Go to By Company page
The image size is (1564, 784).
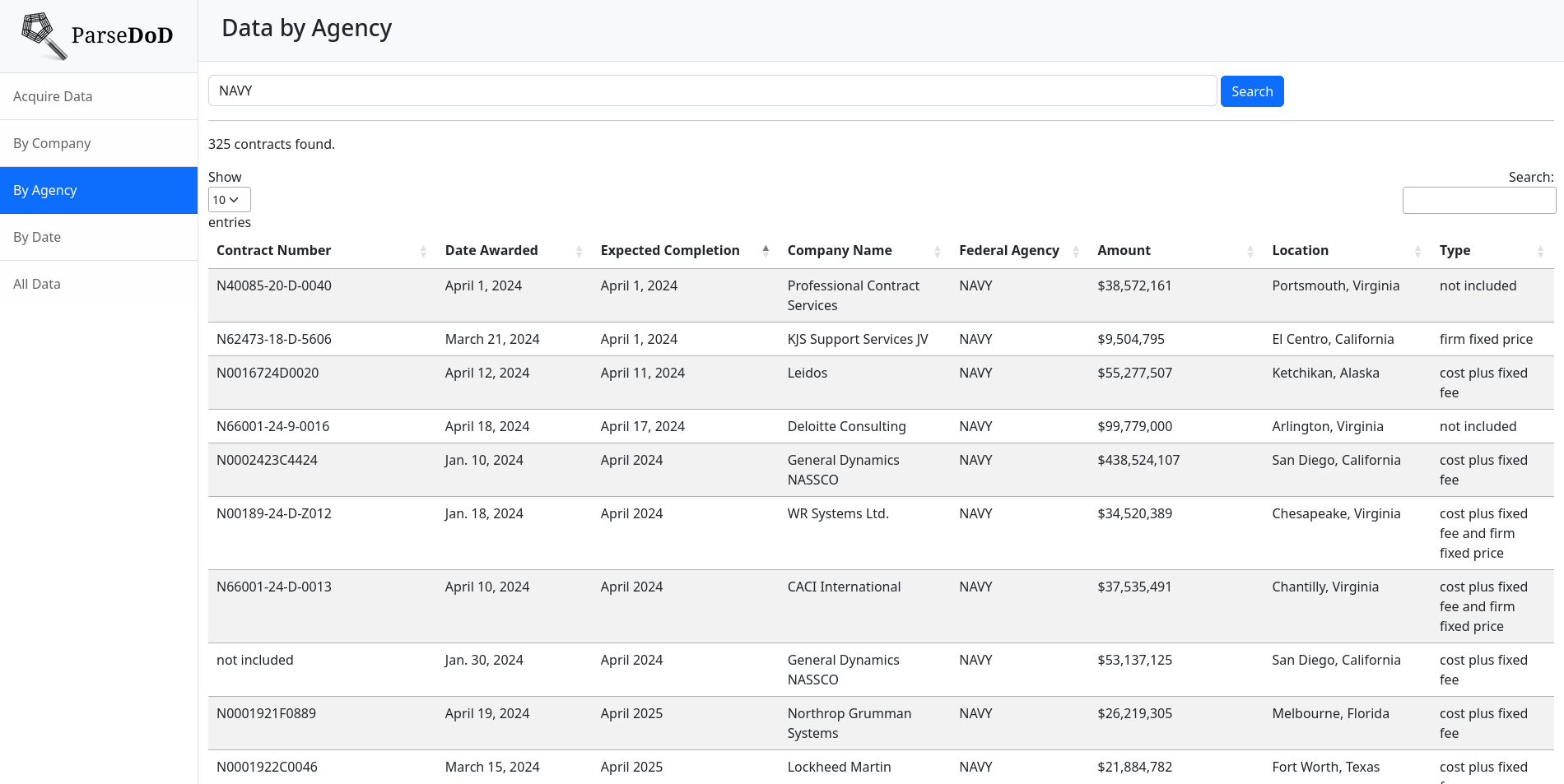click(52, 143)
